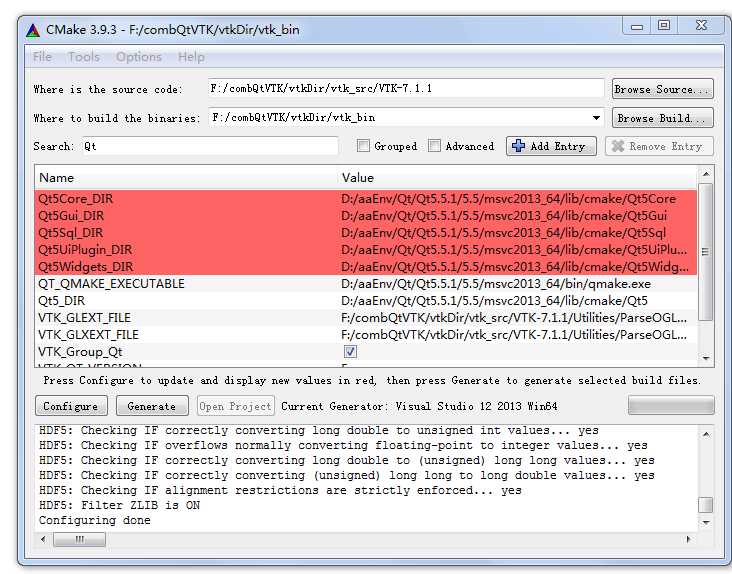Viewport: 732px width, 574px height.
Task: Select the VTK_GLEXT_FILE entry name
Action: (x=84, y=318)
